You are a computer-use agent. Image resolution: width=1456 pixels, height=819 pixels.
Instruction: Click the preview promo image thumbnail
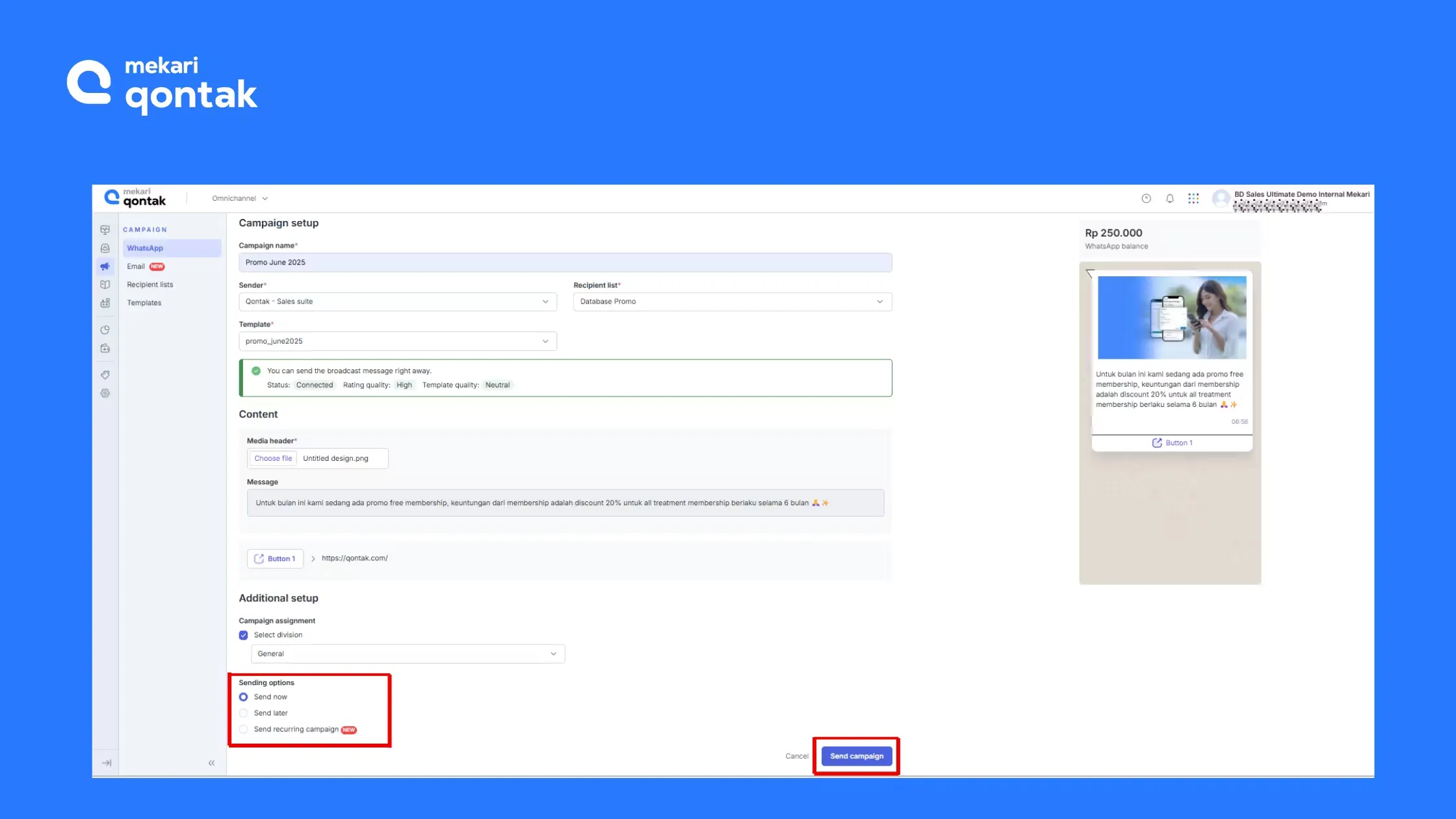point(1172,318)
